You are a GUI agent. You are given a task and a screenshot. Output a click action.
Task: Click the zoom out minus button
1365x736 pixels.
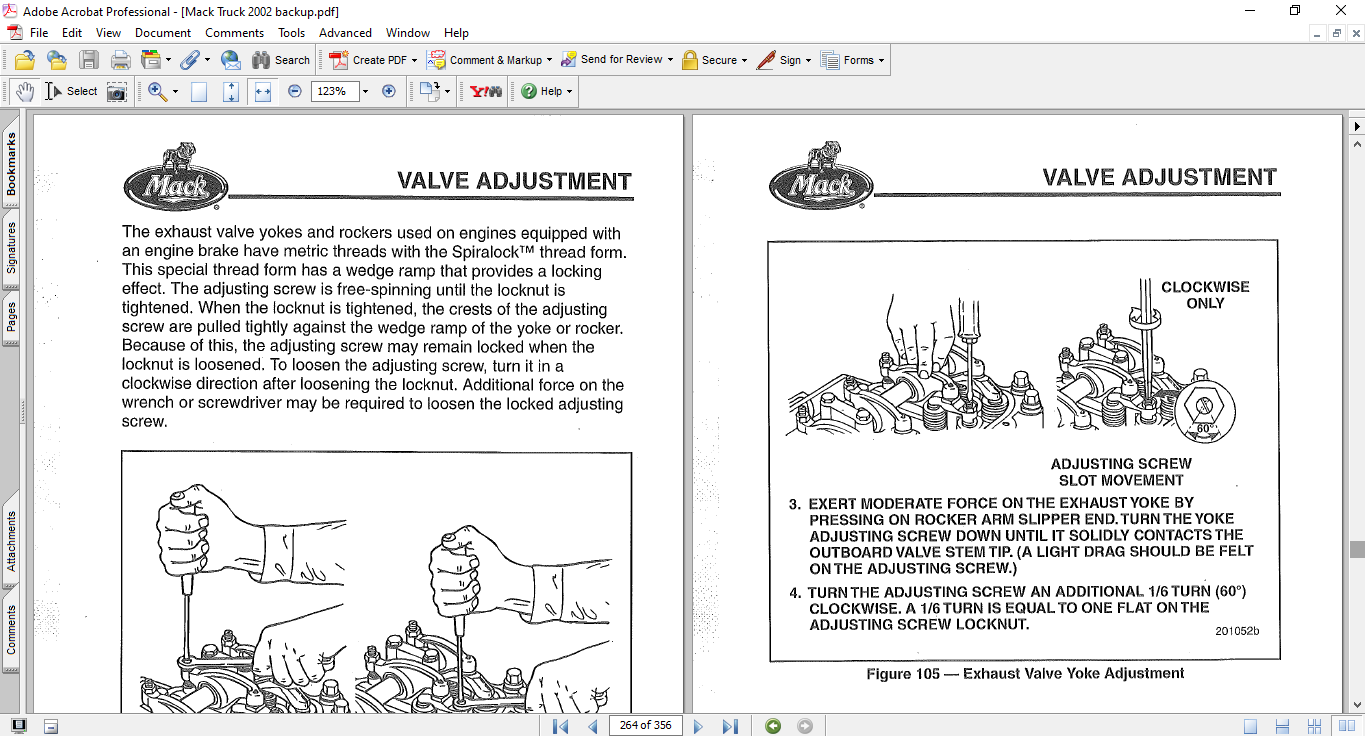(295, 91)
